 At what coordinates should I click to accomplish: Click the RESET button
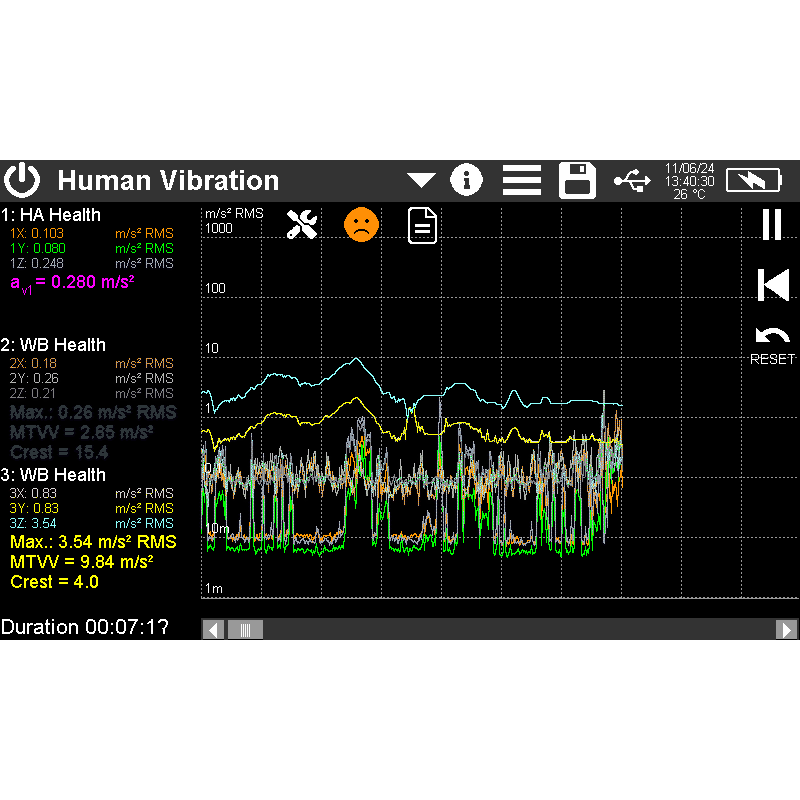click(772, 344)
